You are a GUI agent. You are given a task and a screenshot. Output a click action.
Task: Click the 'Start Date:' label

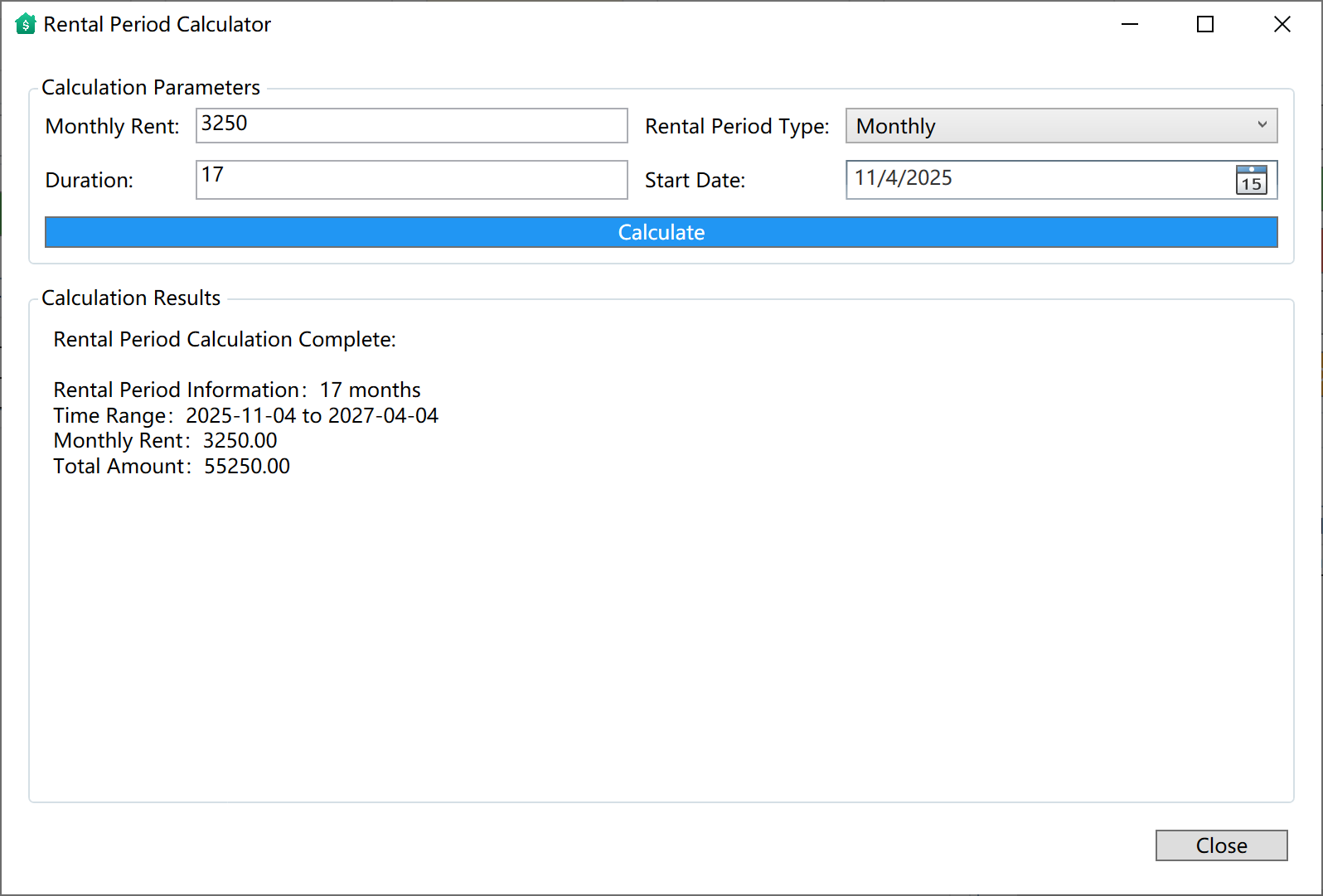(x=695, y=180)
